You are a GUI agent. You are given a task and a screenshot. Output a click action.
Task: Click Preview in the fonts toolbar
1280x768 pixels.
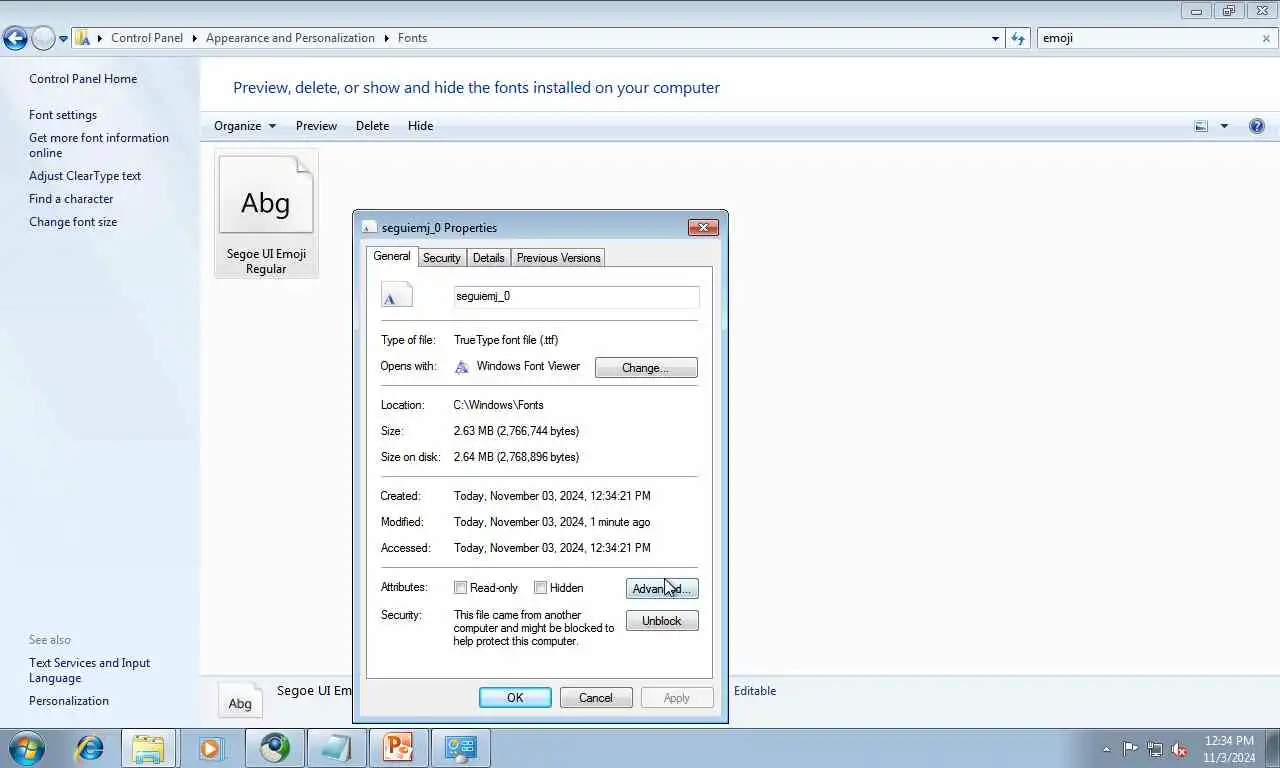316,126
